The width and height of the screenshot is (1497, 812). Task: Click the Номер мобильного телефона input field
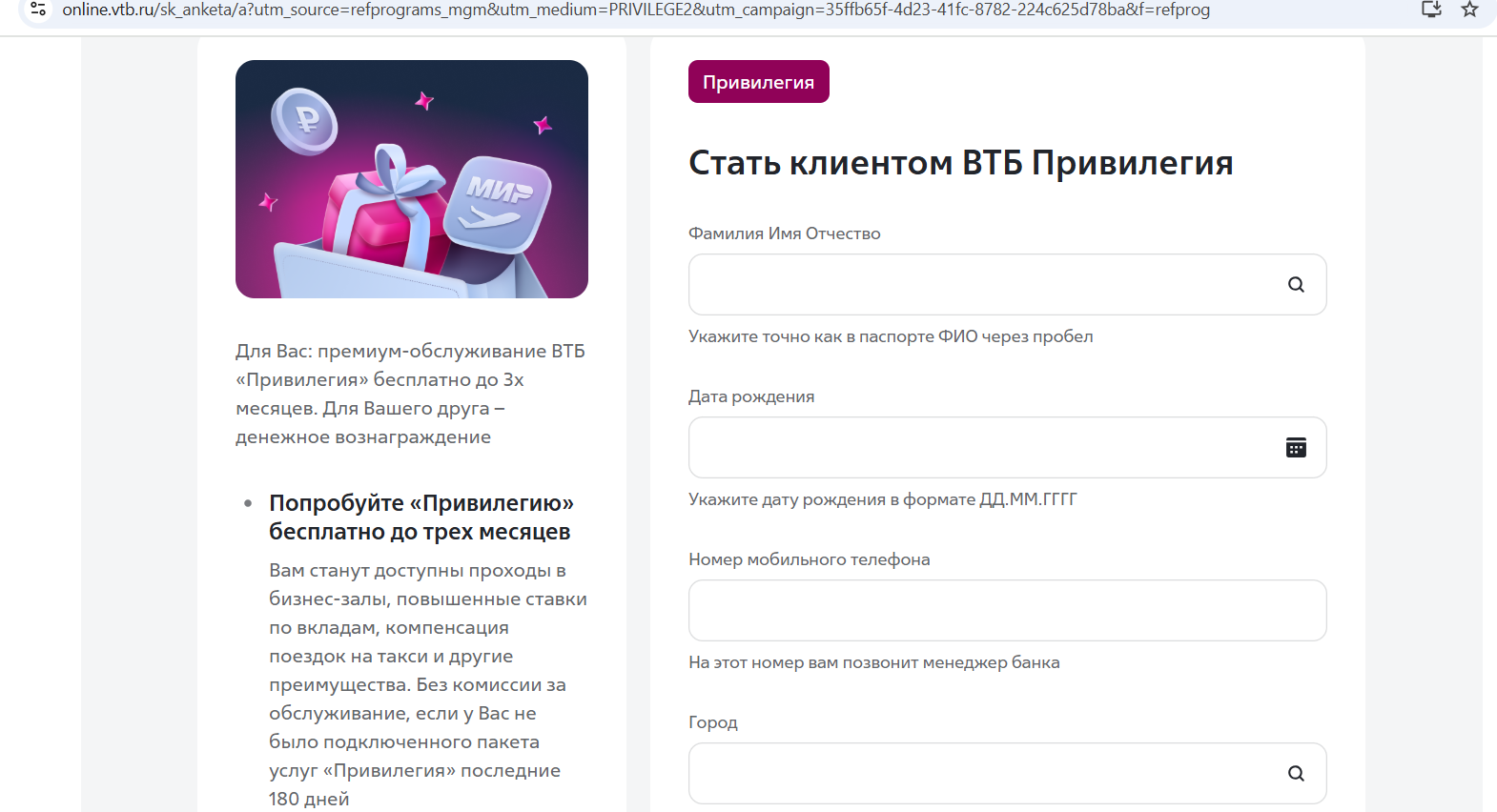tap(1007, 610)
